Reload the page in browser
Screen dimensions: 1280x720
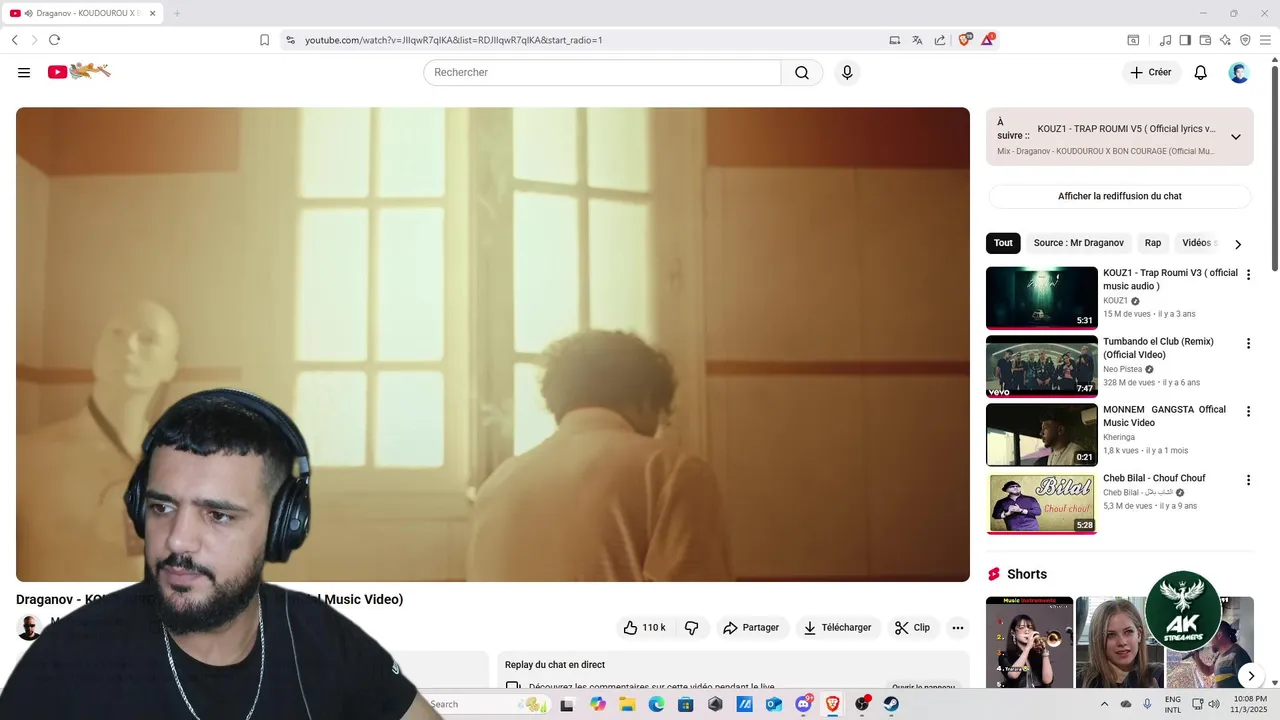pos(54,40)
